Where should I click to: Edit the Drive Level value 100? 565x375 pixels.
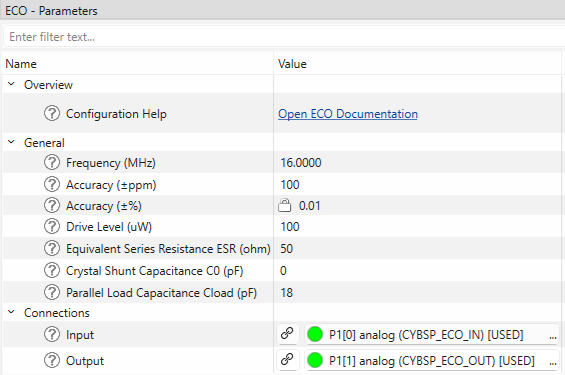click(x=290, y=227)
